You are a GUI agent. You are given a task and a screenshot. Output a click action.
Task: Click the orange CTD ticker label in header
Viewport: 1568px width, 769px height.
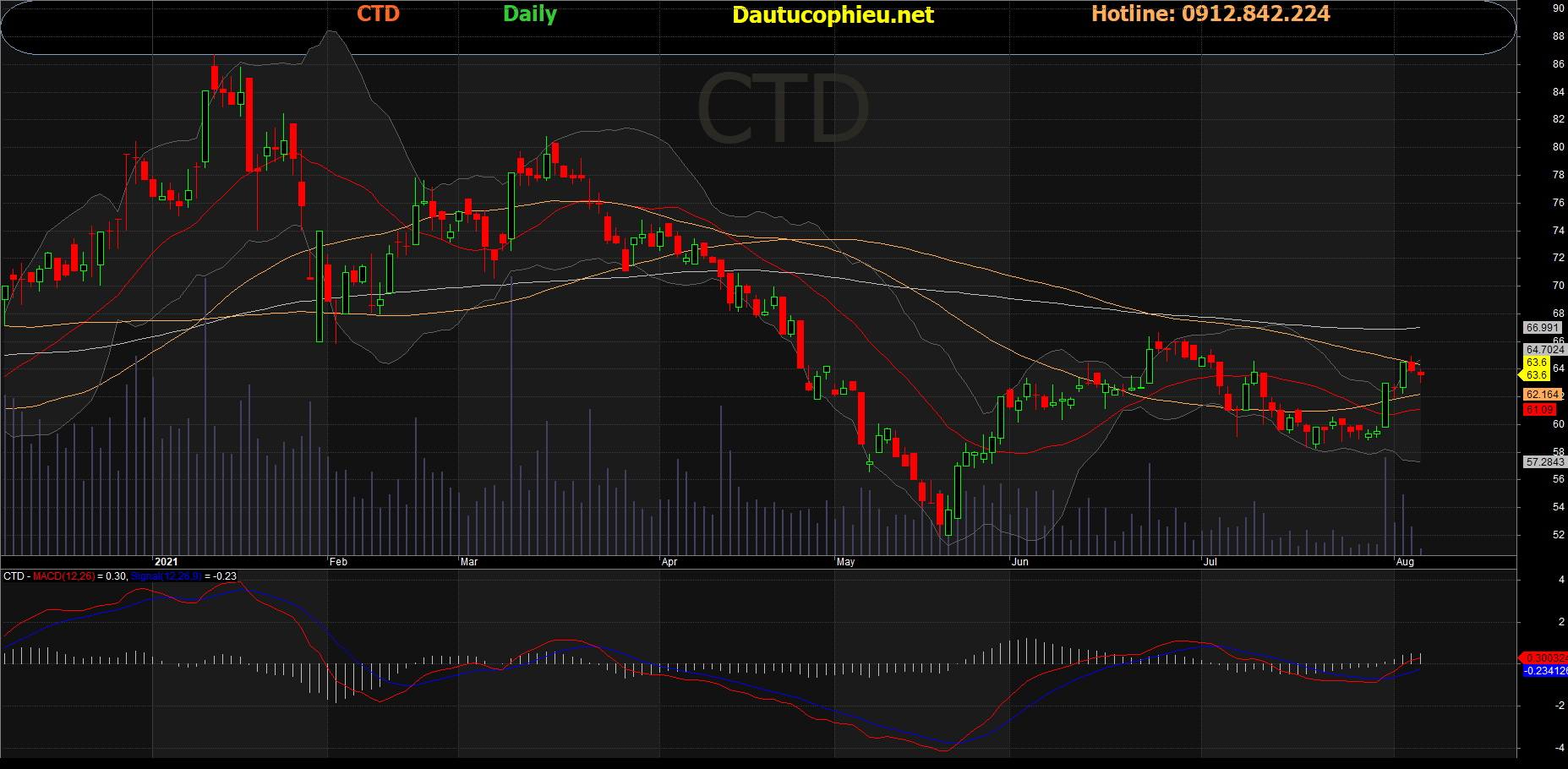tap(378, 14)
